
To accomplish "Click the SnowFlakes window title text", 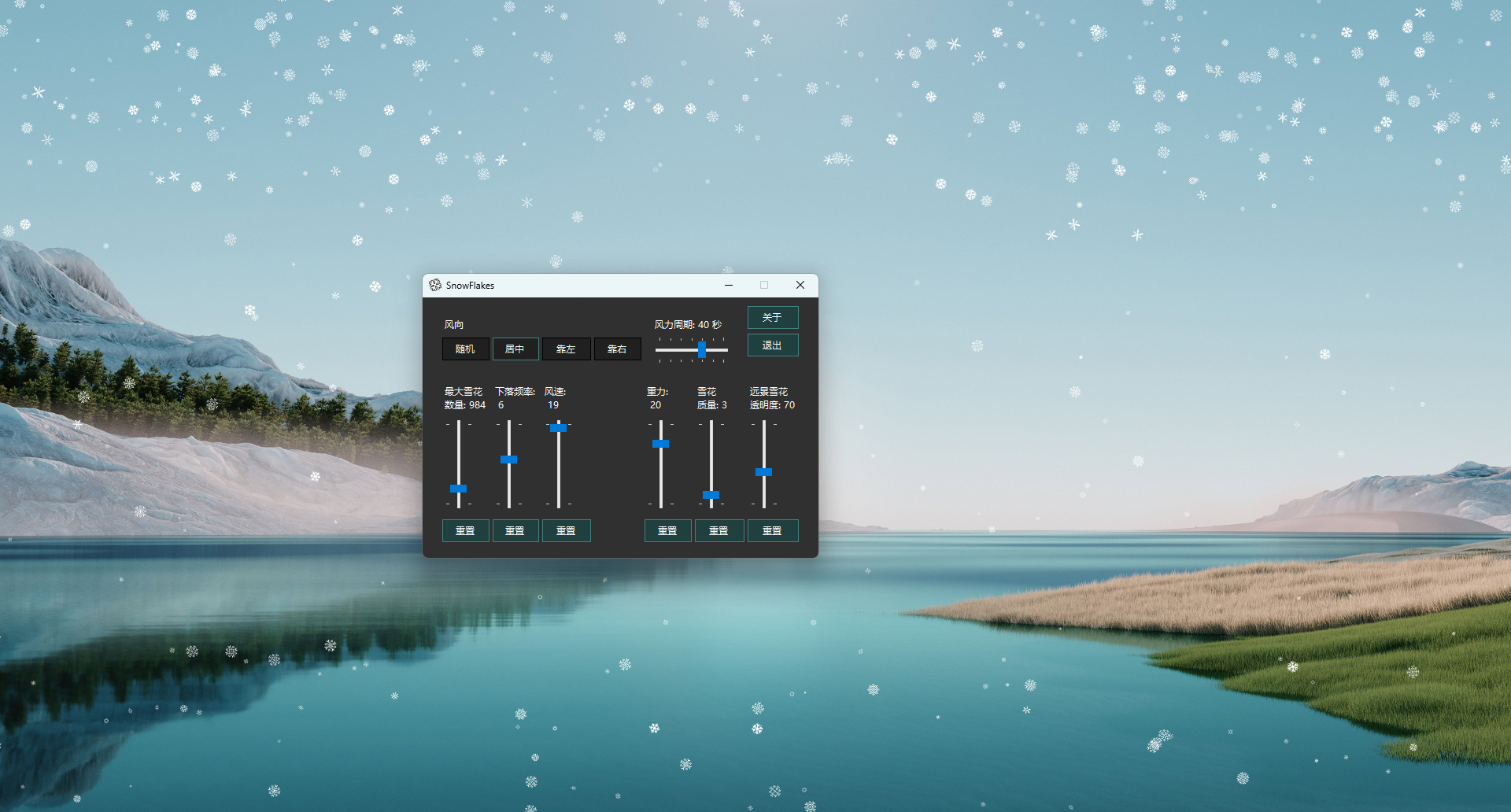I will 470,285.
